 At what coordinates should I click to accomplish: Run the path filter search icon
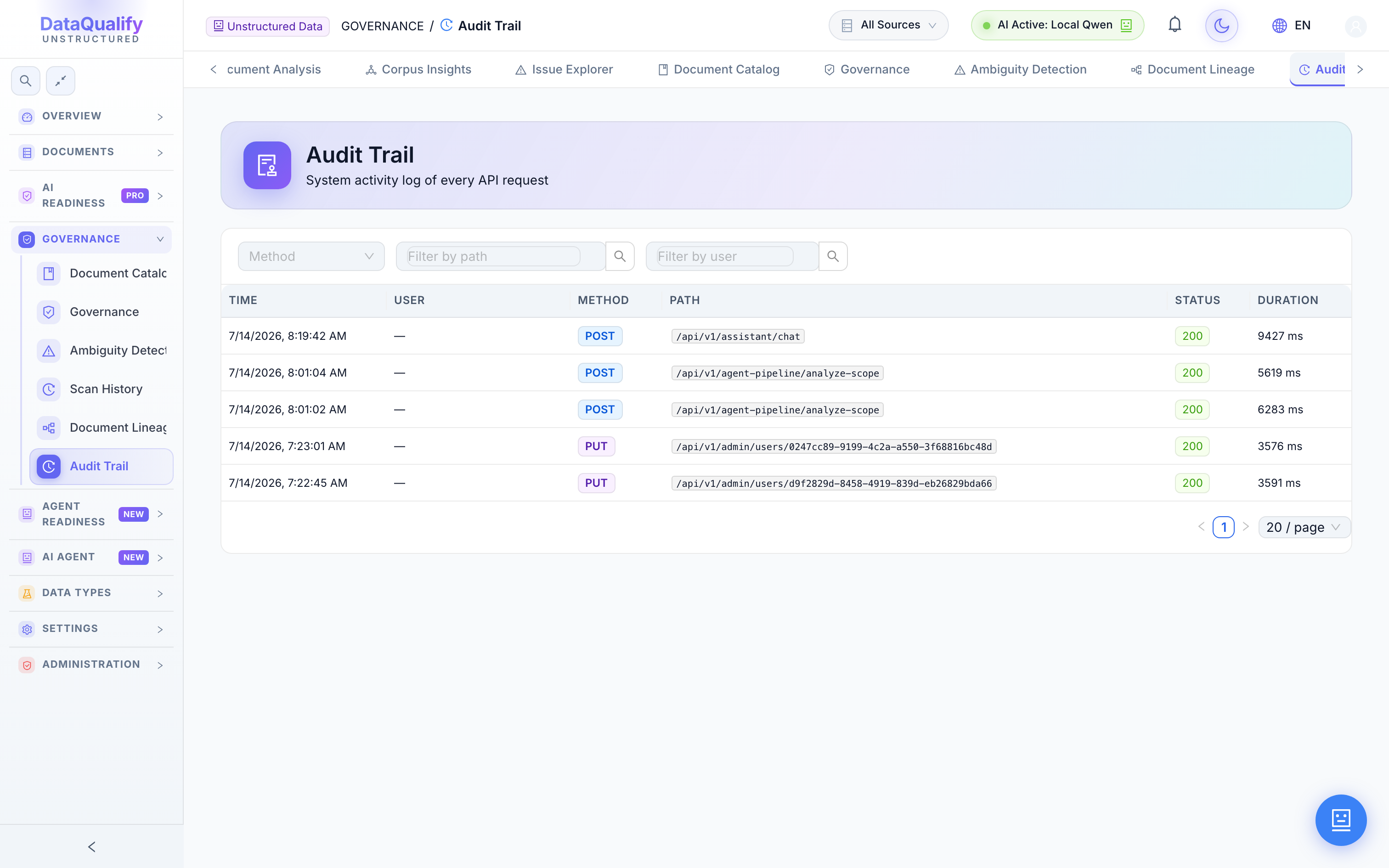(620, 256)
